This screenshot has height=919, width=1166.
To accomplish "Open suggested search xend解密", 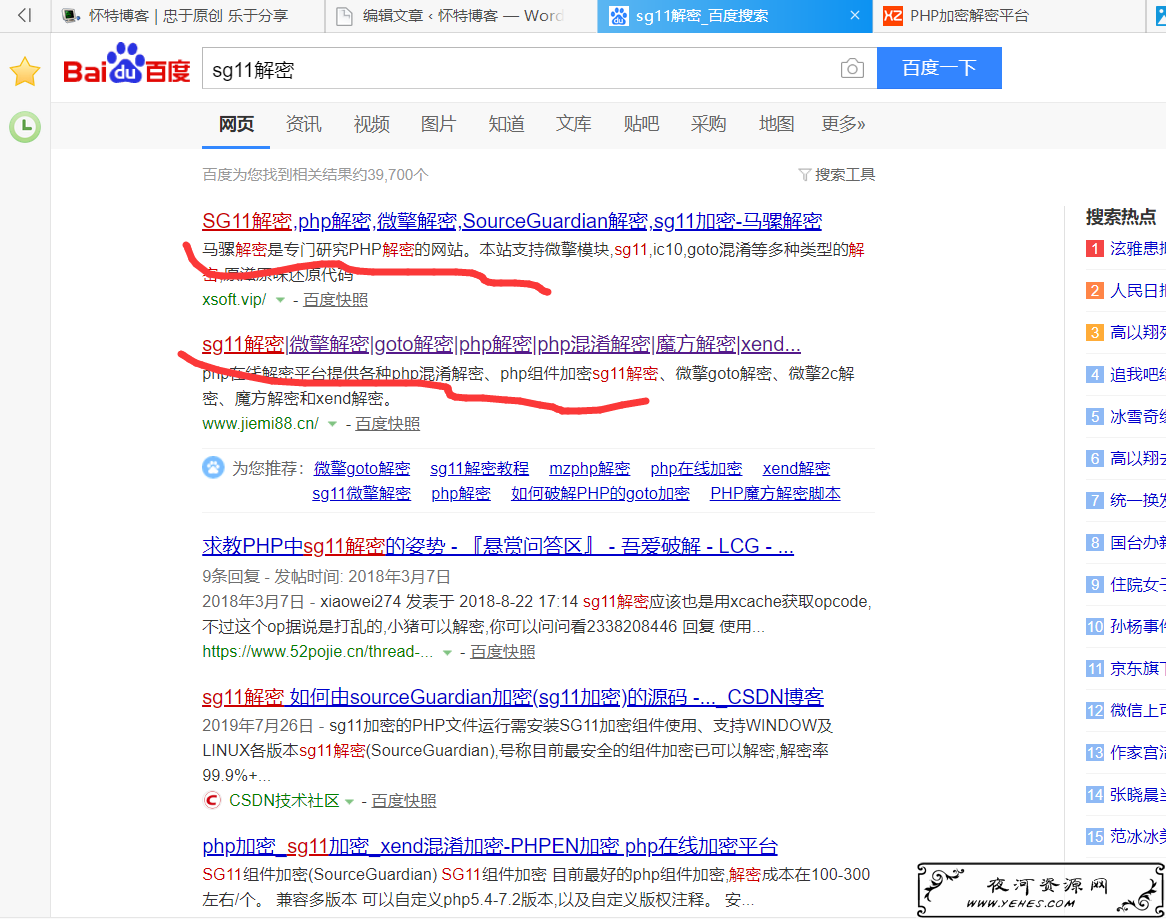I will (x=796, y=468).
